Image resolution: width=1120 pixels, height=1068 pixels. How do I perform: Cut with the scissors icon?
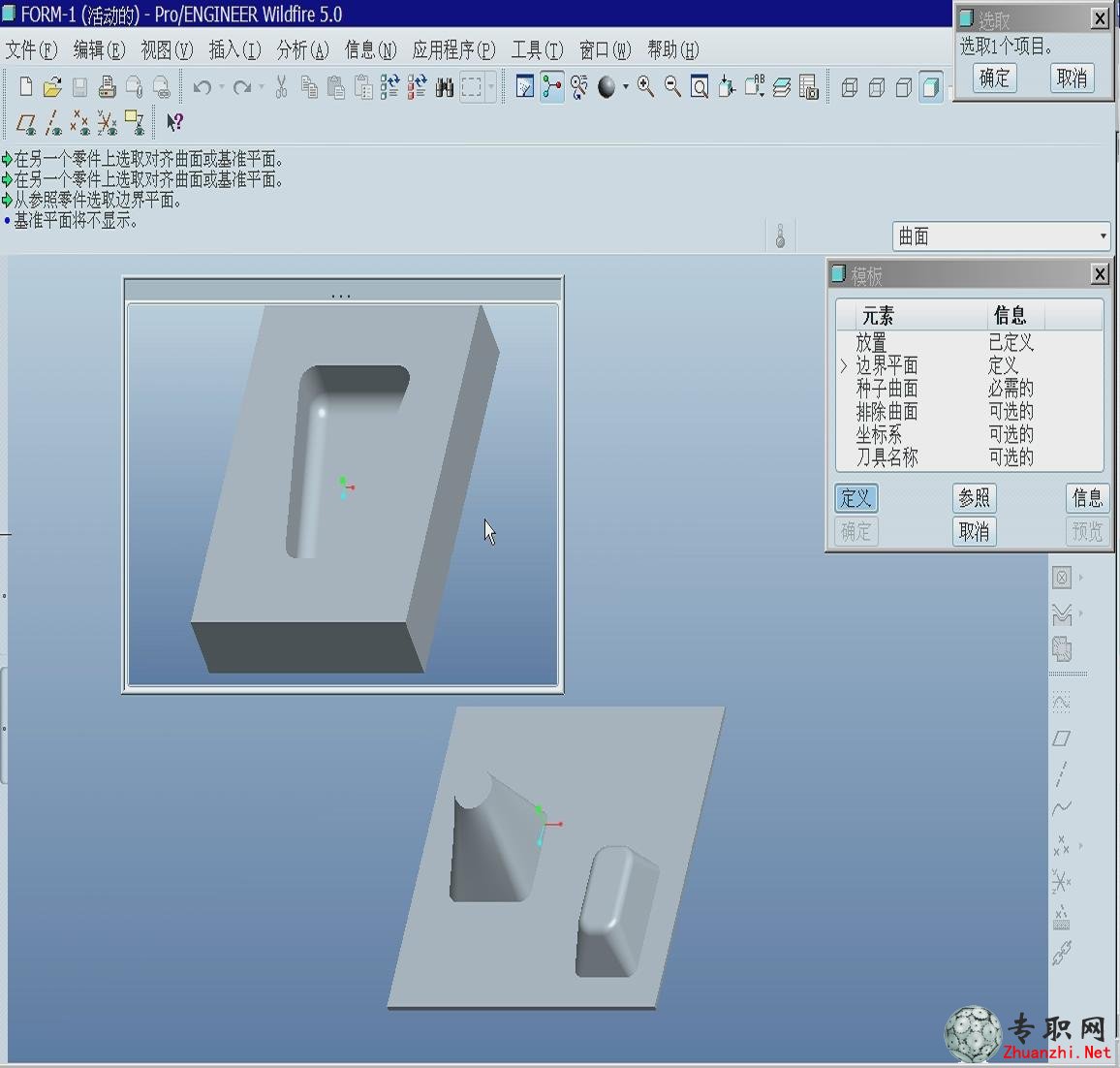[281, 87]
